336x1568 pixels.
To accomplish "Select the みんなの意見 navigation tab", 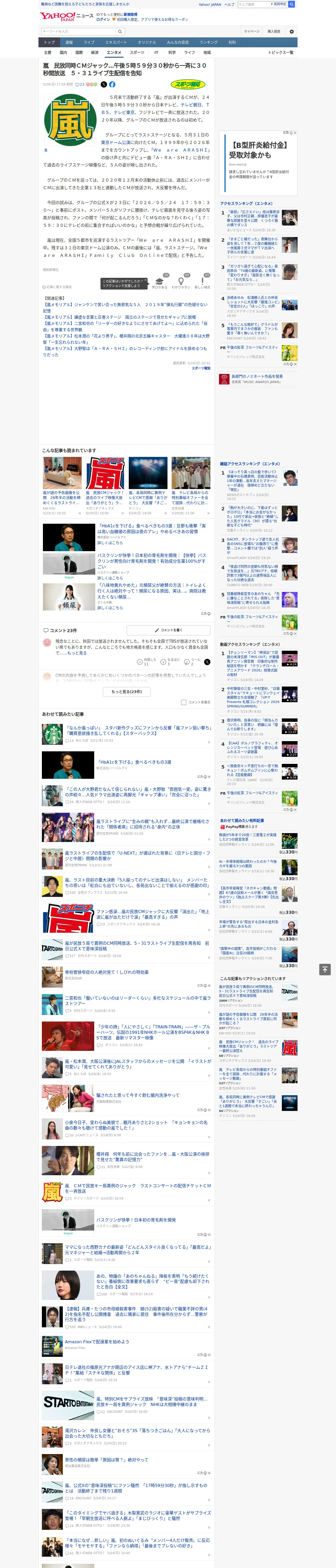I will tap(177, 43).
